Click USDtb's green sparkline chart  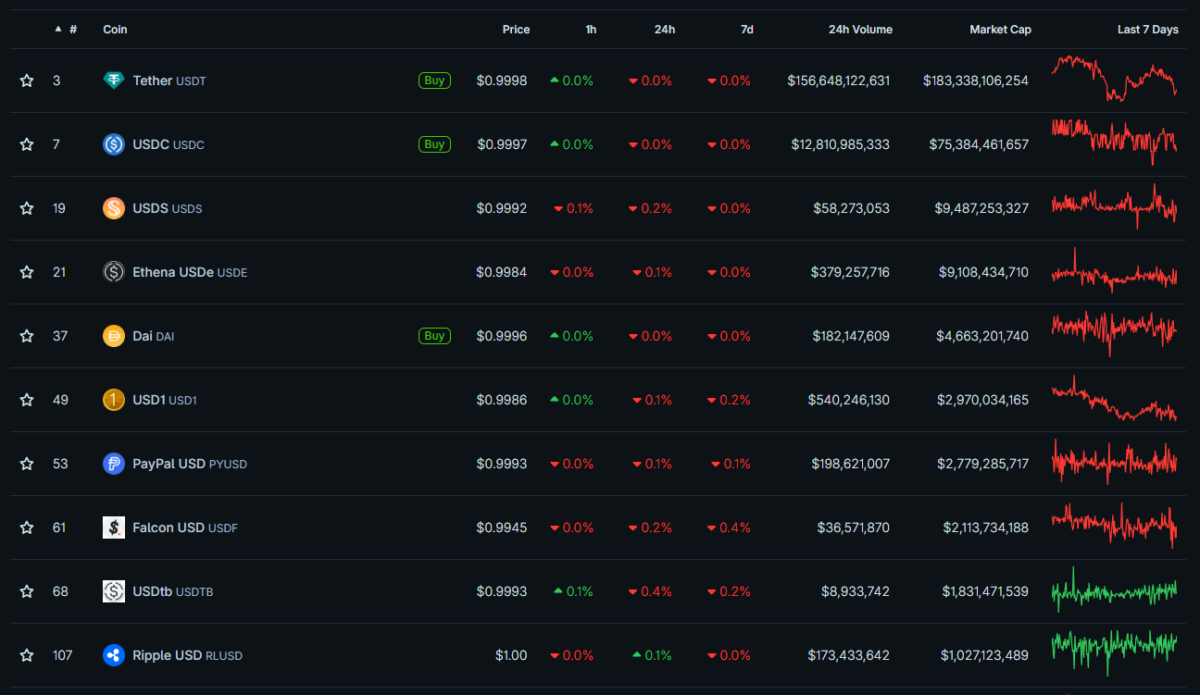(x=1113, y=591)
